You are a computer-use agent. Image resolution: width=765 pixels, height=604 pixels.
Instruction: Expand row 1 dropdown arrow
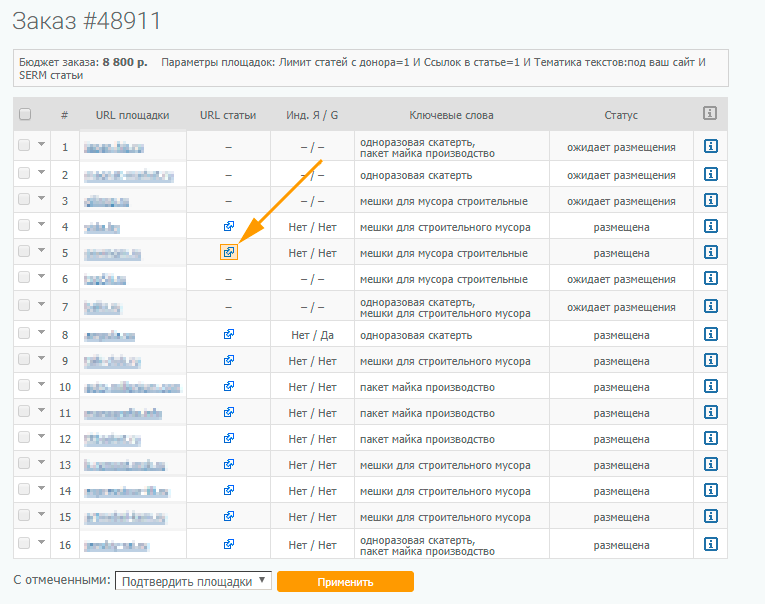point(42,145)
